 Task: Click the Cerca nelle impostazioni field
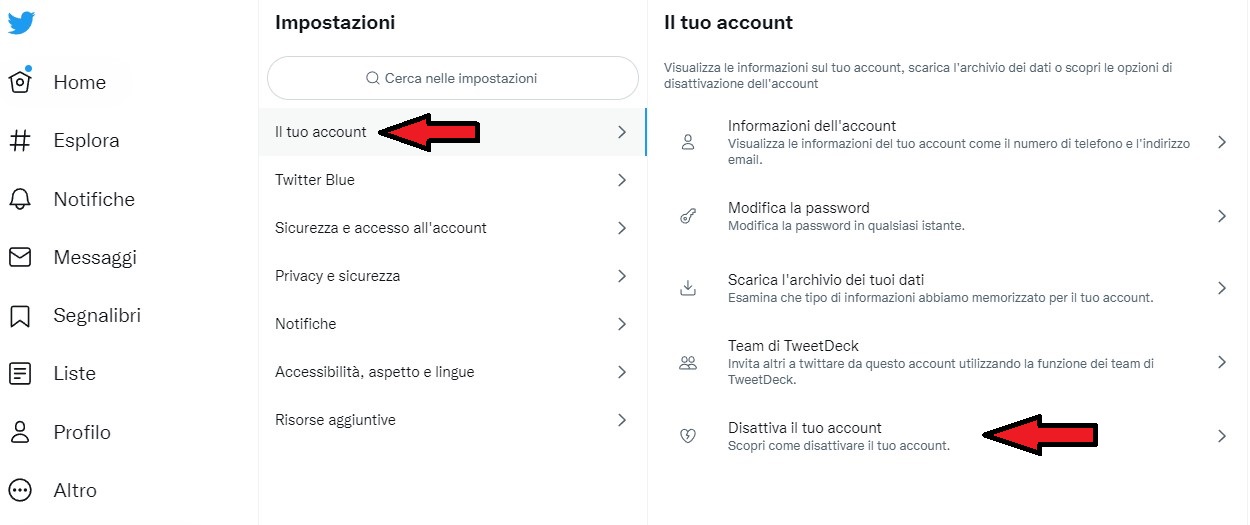(453, 78)
